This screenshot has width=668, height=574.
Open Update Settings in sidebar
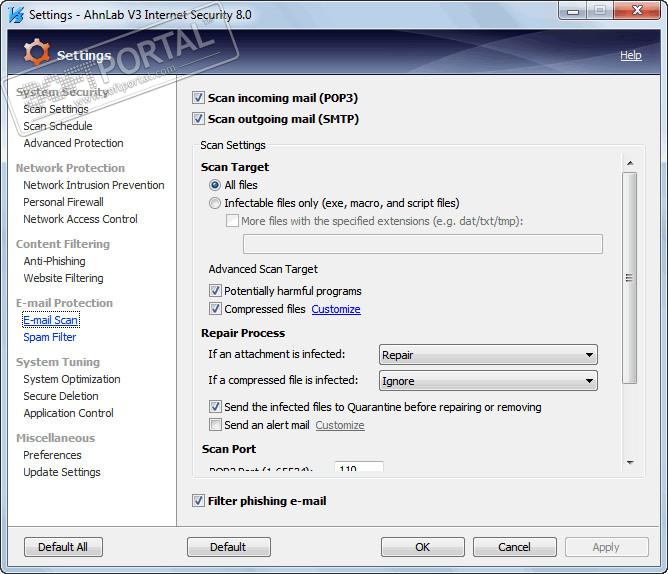[62, 472]
